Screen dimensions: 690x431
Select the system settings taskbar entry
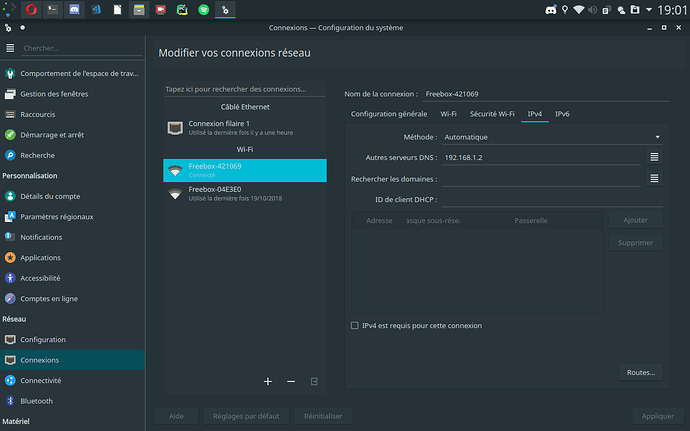(225, 9)
